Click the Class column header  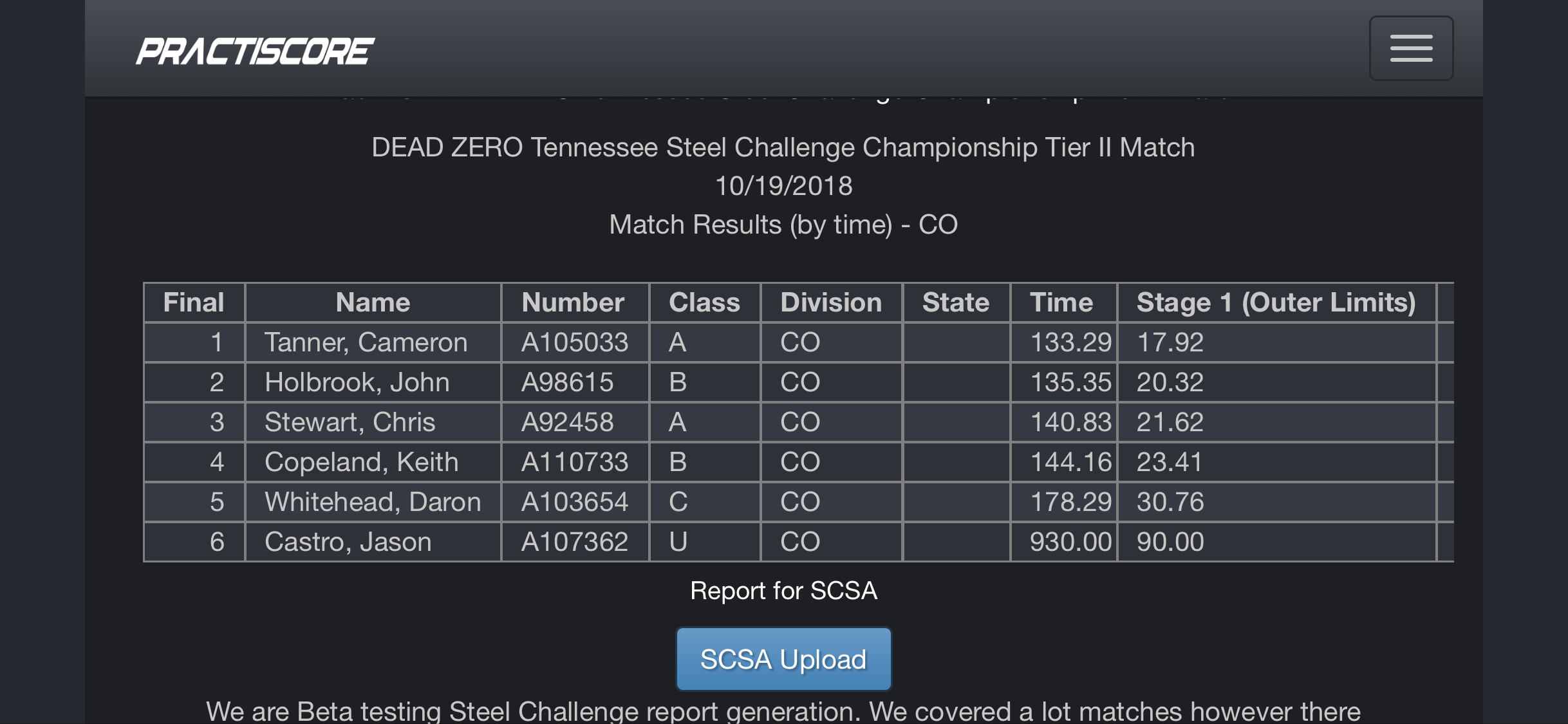pos(704,302)
